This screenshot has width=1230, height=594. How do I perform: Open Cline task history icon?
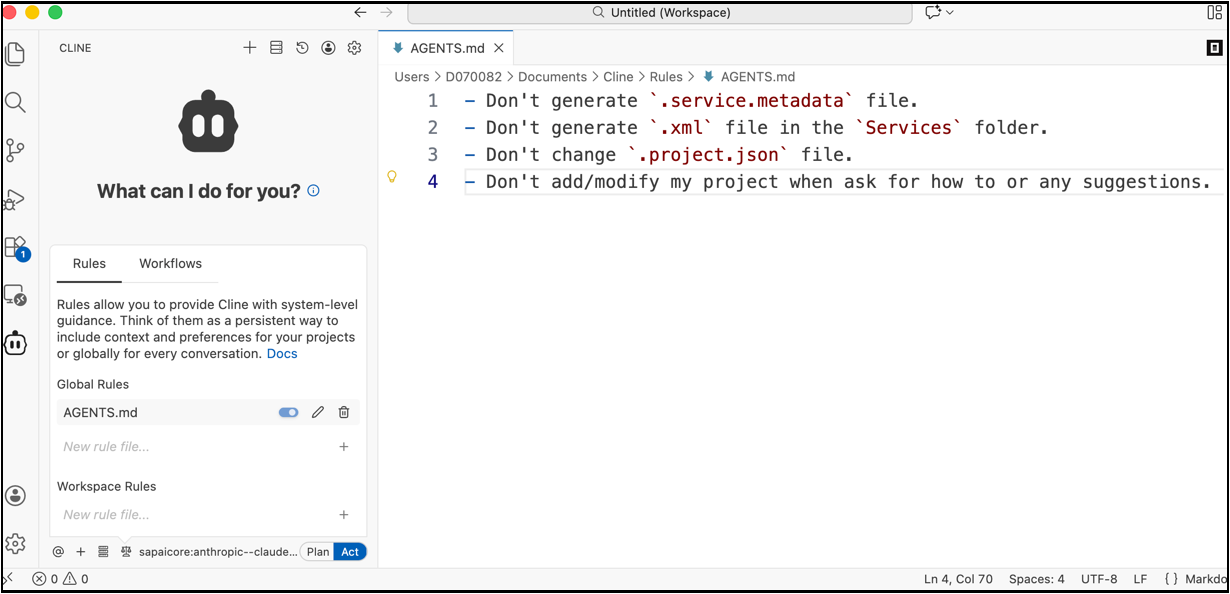tap(302, 48)
